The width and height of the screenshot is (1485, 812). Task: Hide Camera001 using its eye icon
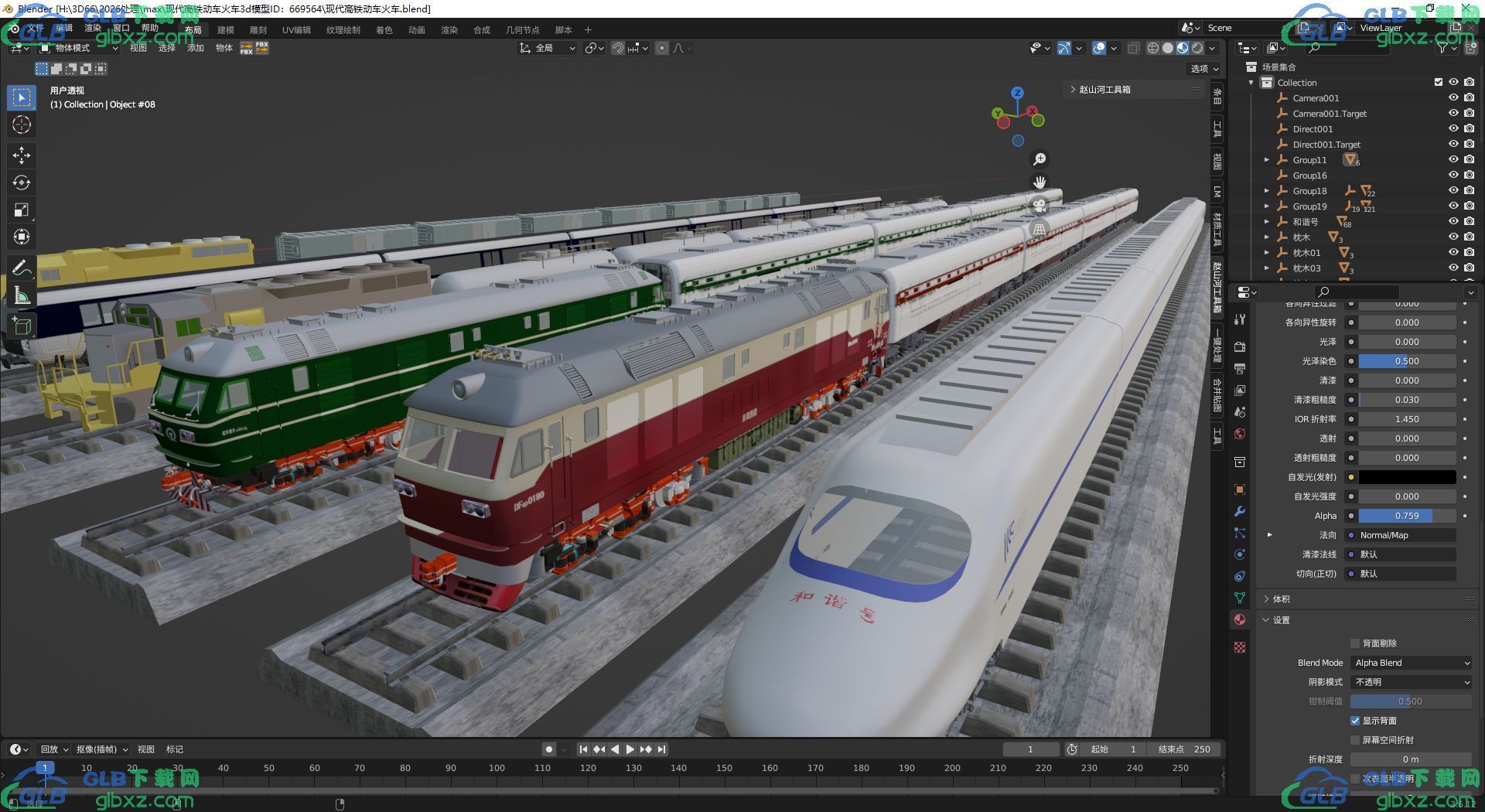[x=1453, y=98]
